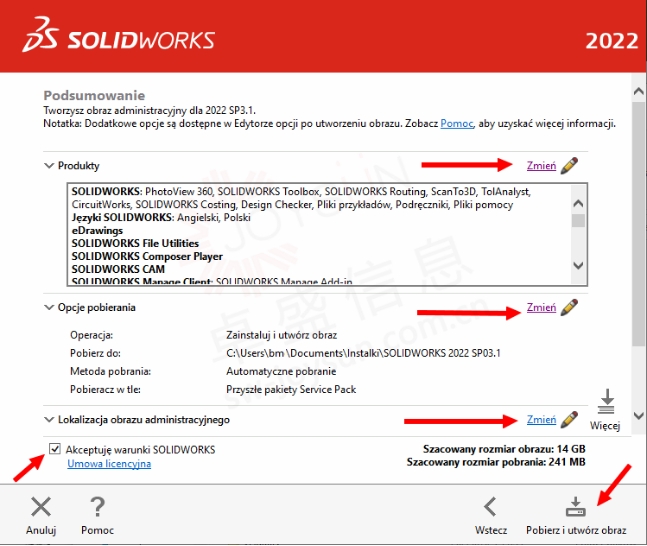The height and width of the screenshot is (546, 647).
Task: Open Zmień link for Produkty
Action: pyautogui.click(x=541, y=166)
